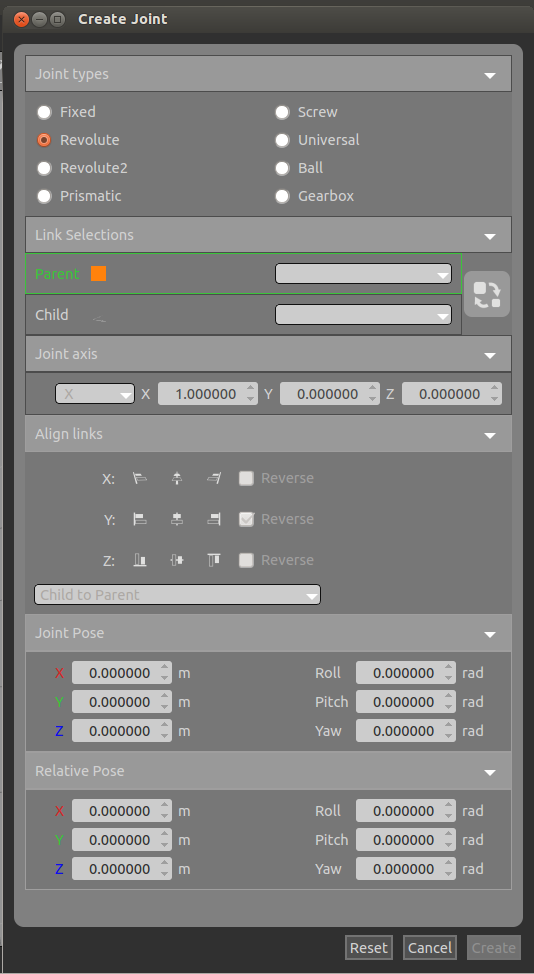Align X minimum icon in Align links
Viewport: 534px width, 974px height.
point(140,478)
